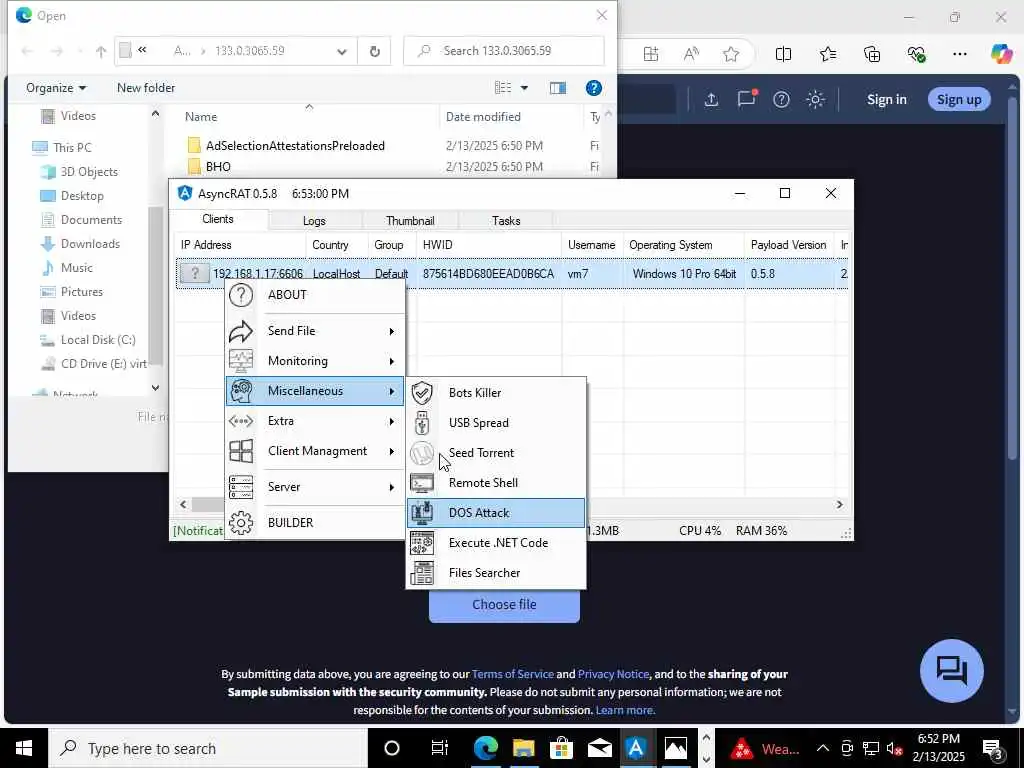Open the floating chat bubble button
Screen dimensions: 1024x768
[x=952, y=671]
